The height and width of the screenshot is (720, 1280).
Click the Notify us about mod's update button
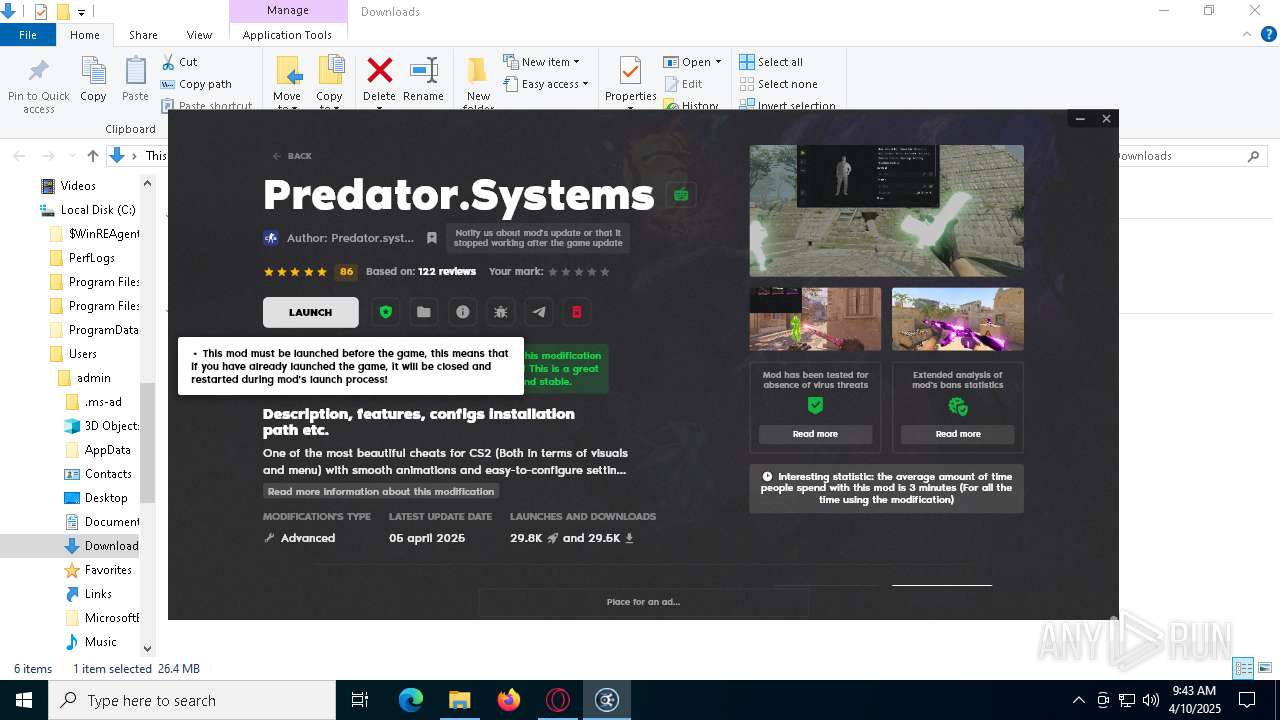coord(538,238)
